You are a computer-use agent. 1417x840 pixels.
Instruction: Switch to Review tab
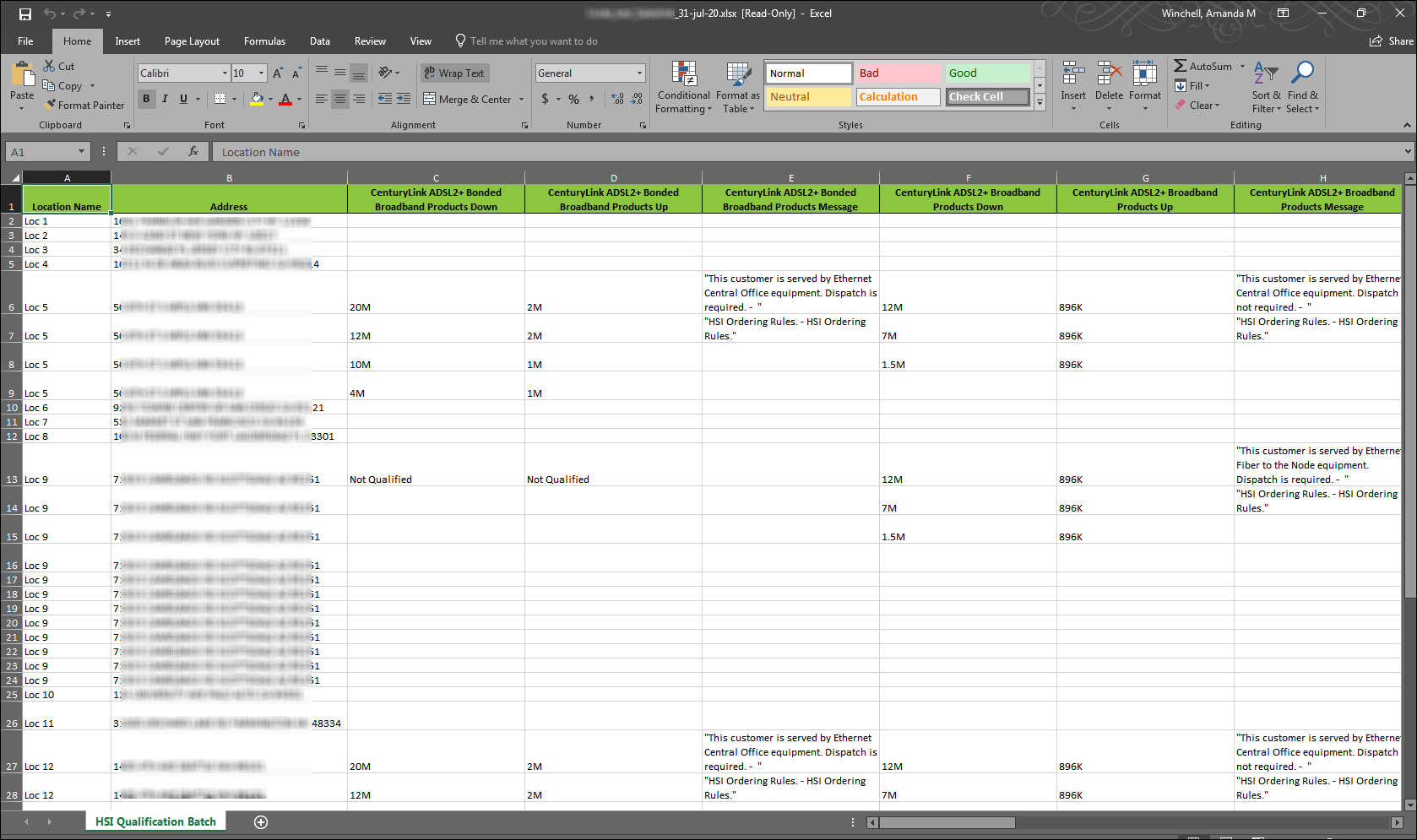(370, 41)
